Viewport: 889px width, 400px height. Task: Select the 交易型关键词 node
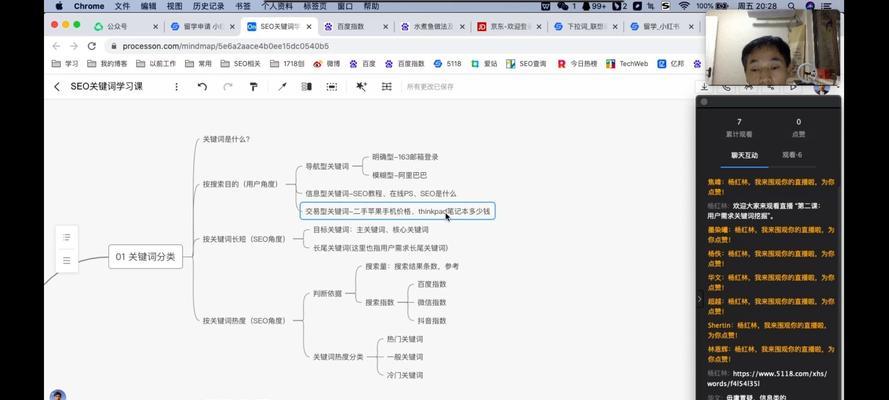tap(397, 211)
